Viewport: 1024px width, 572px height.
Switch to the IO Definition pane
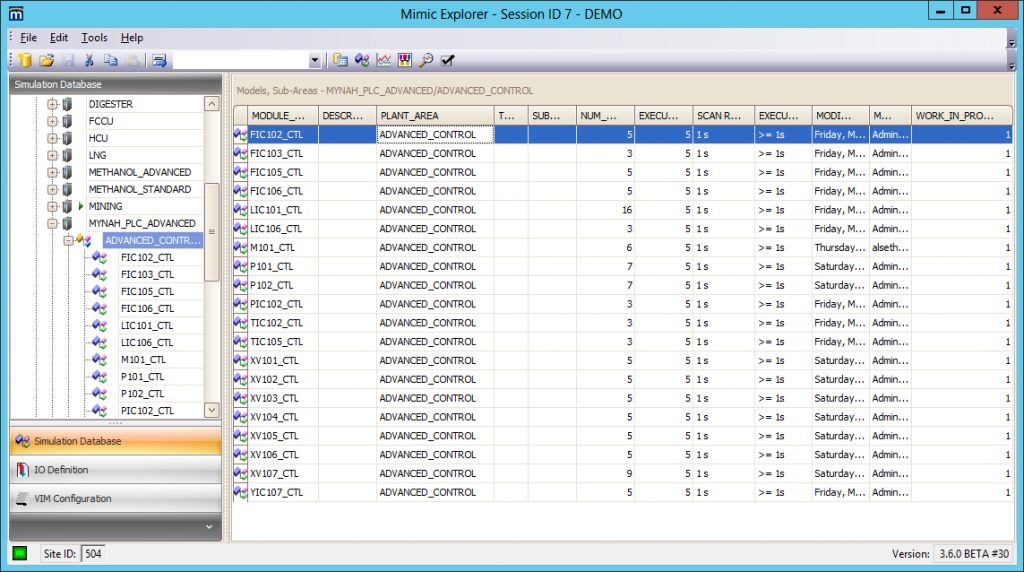[x=116, y=469]
